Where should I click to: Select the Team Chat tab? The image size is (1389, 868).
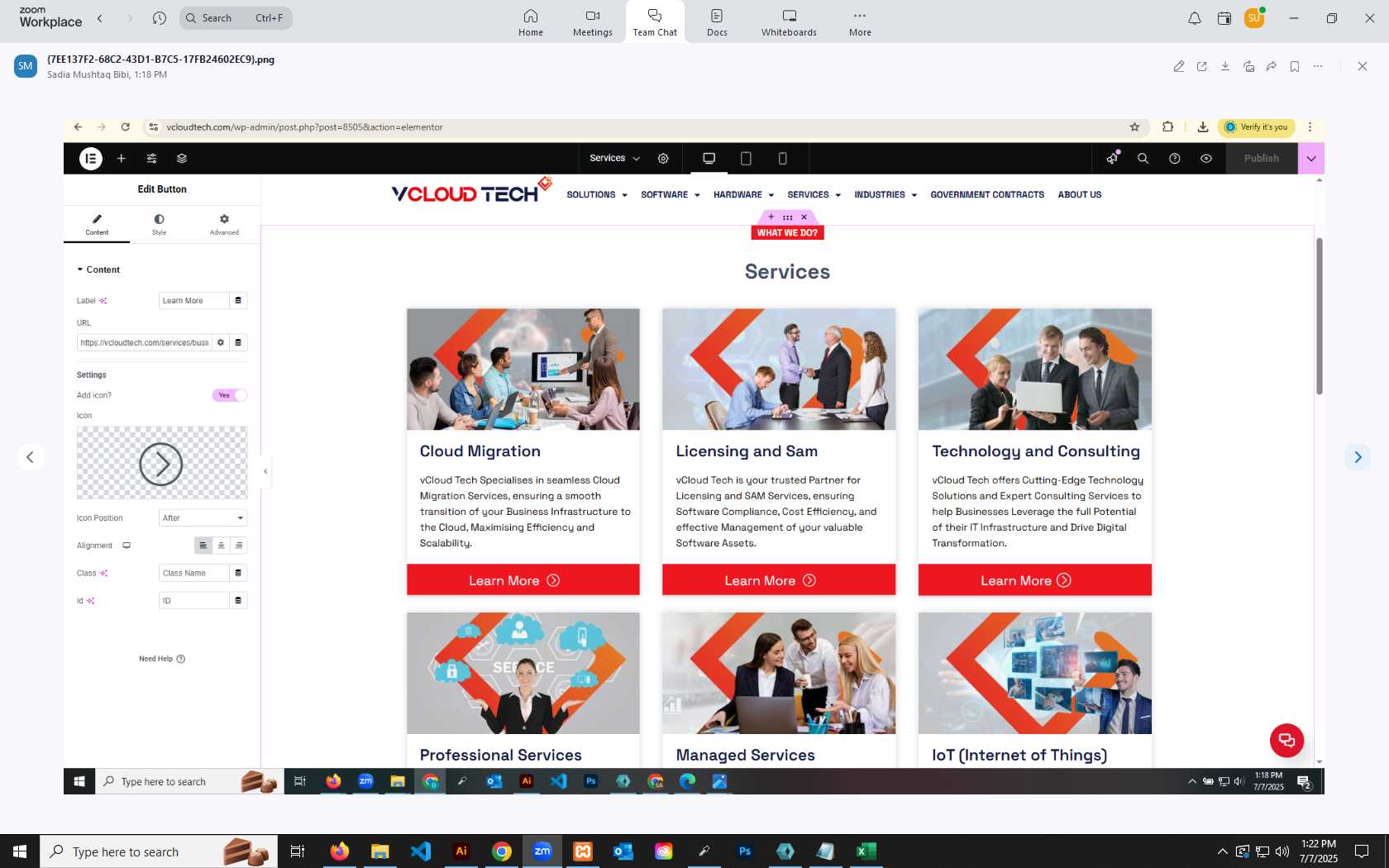tap(655, 22)
